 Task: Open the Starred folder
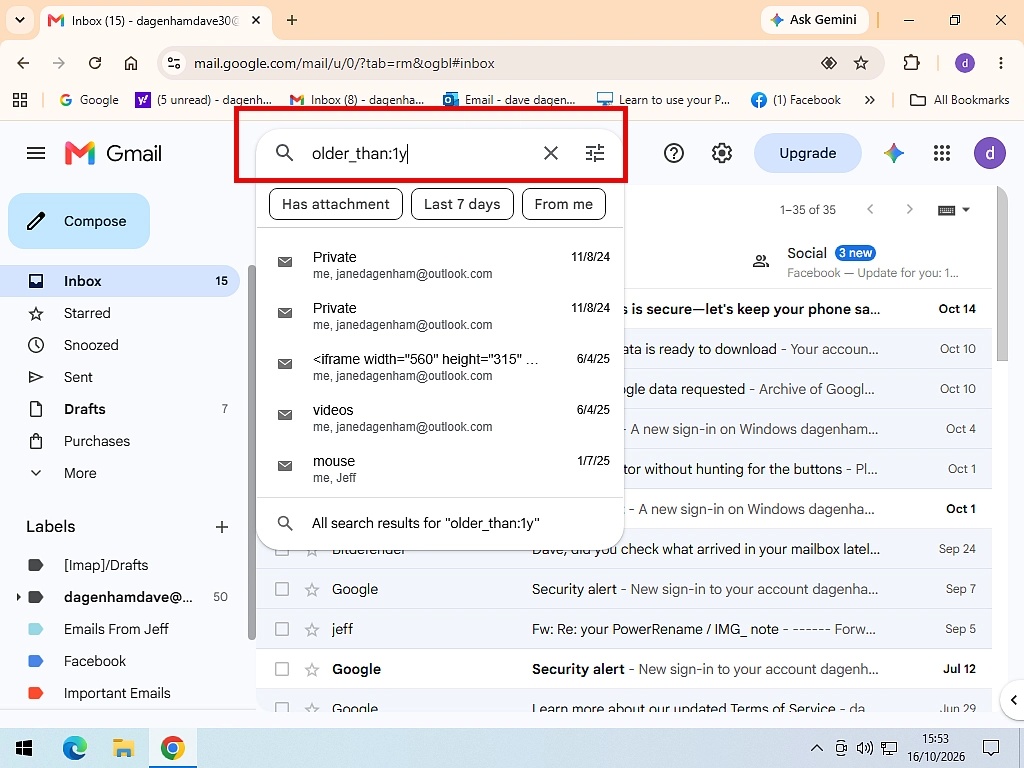click(x=120, y=313)
